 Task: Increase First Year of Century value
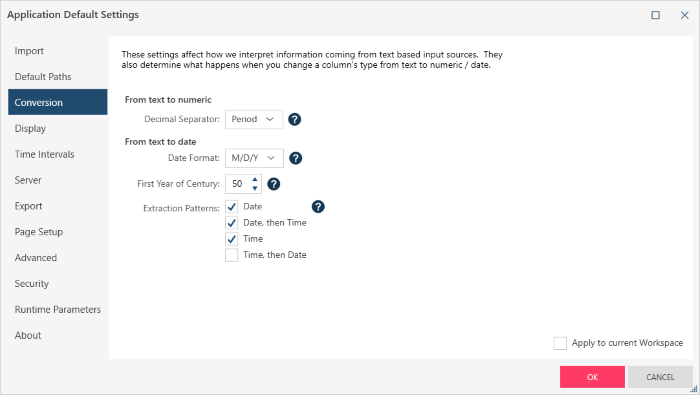click(254, 179)
